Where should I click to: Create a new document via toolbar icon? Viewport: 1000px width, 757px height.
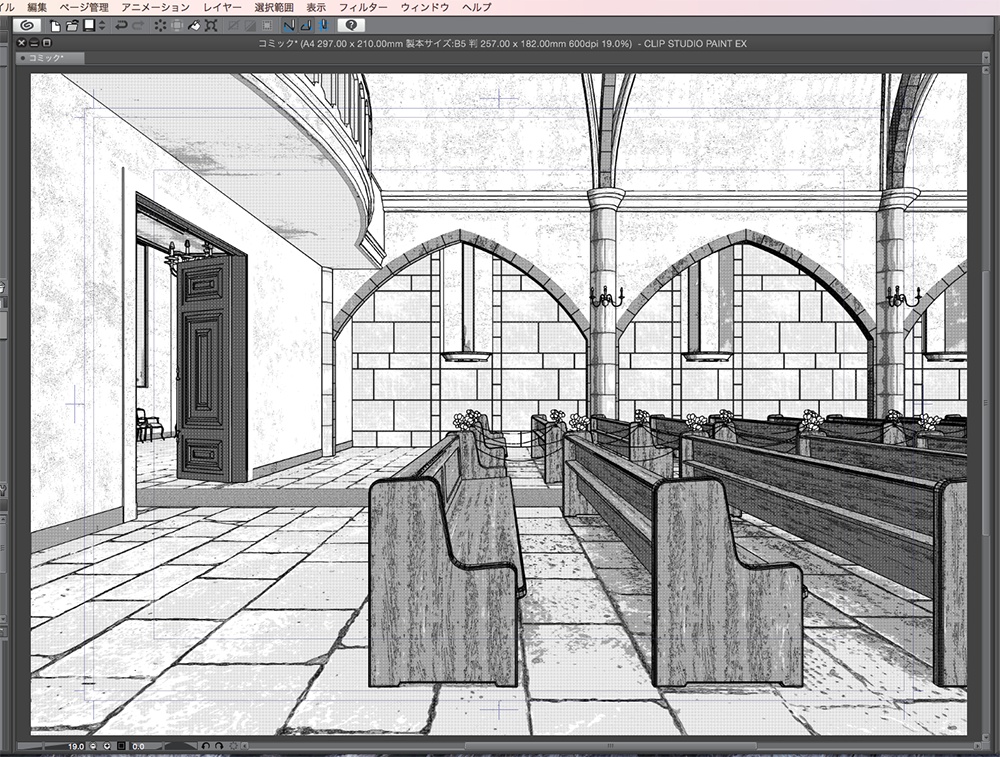(56, 25)
